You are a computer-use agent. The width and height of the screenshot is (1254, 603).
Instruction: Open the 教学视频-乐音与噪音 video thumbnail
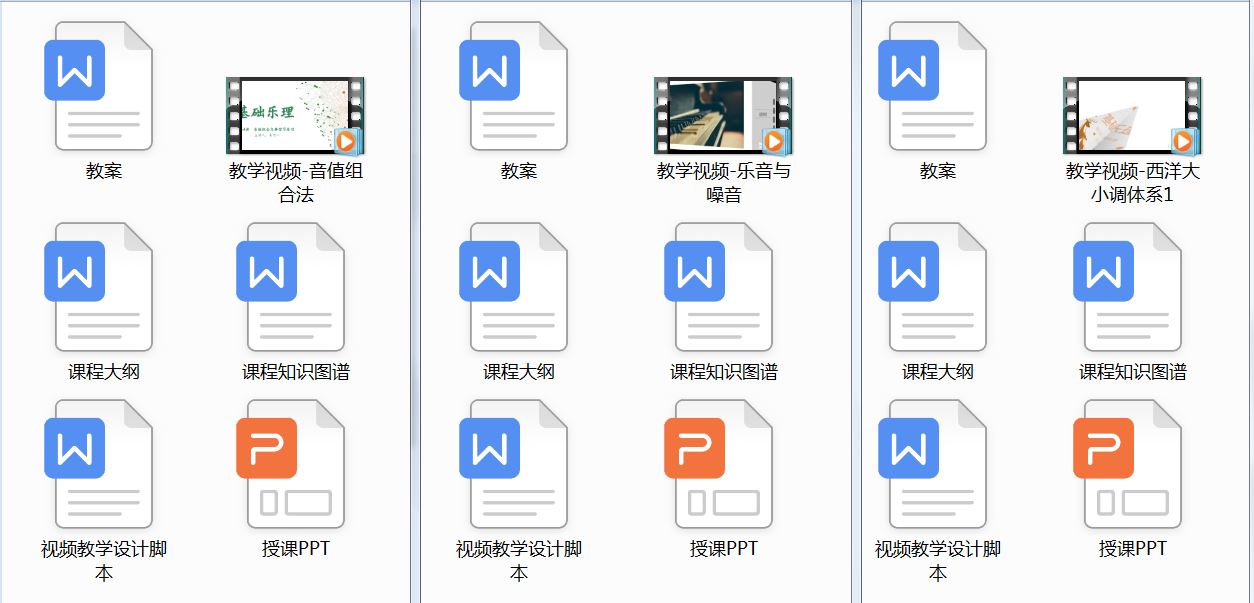pos(723,115)
